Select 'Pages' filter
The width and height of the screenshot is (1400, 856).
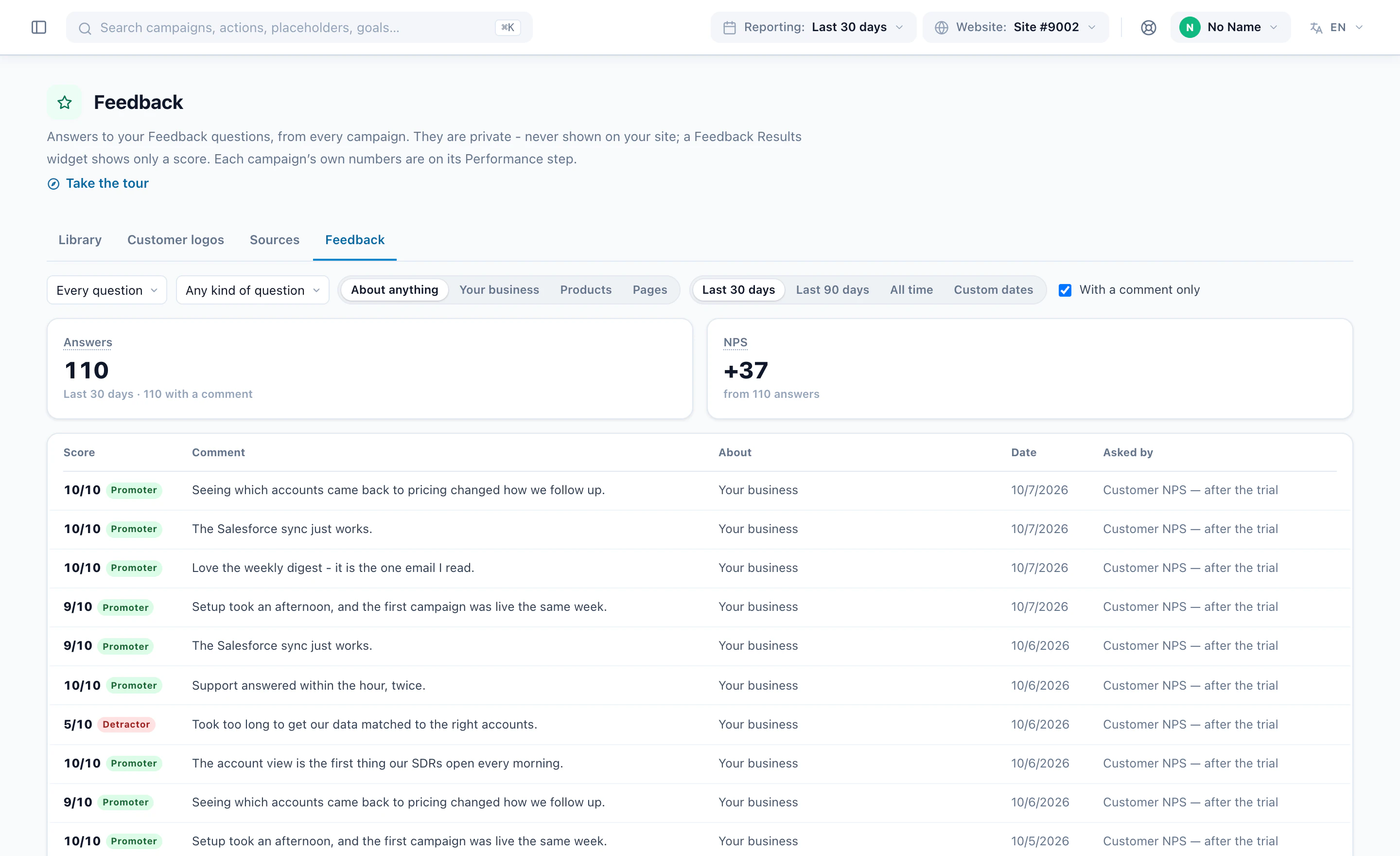649,290
